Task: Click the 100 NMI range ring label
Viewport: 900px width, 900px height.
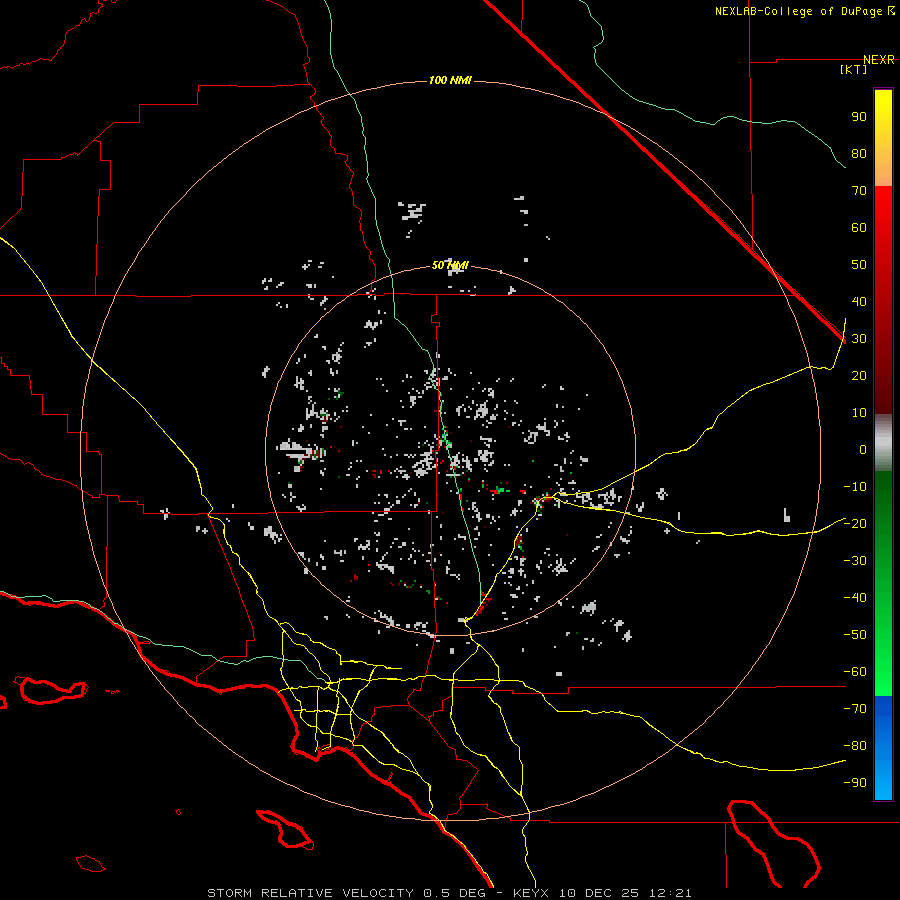Action: tap(450, 80)
